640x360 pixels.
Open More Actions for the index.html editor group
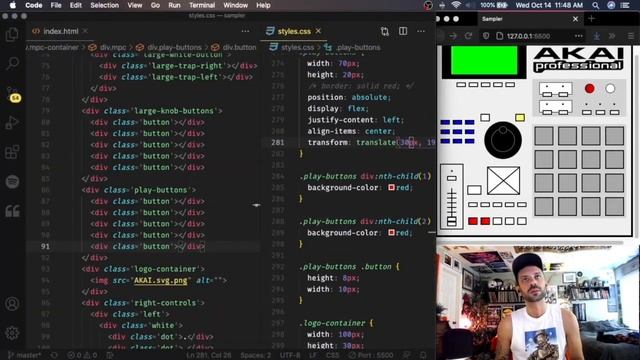(245, 31)
